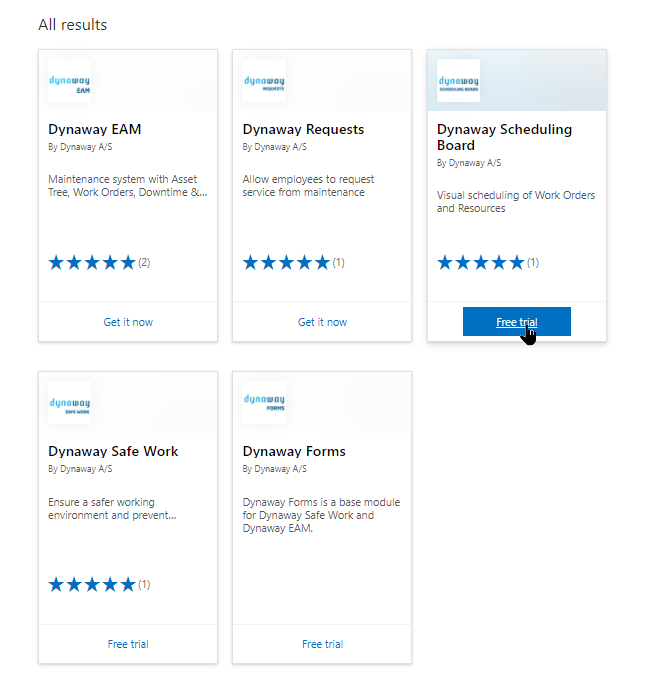Click the Dynaway Forms logo icon
Screen dimensions: 657x700
(263, 403)
